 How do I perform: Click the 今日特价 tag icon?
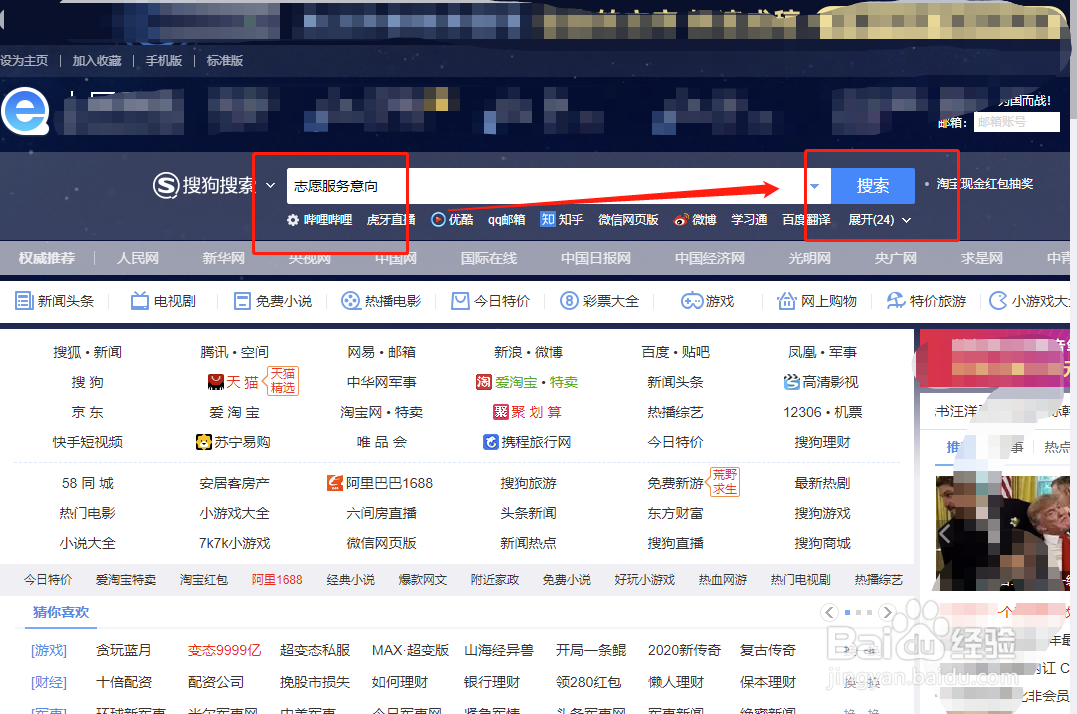tap(460, 301)
